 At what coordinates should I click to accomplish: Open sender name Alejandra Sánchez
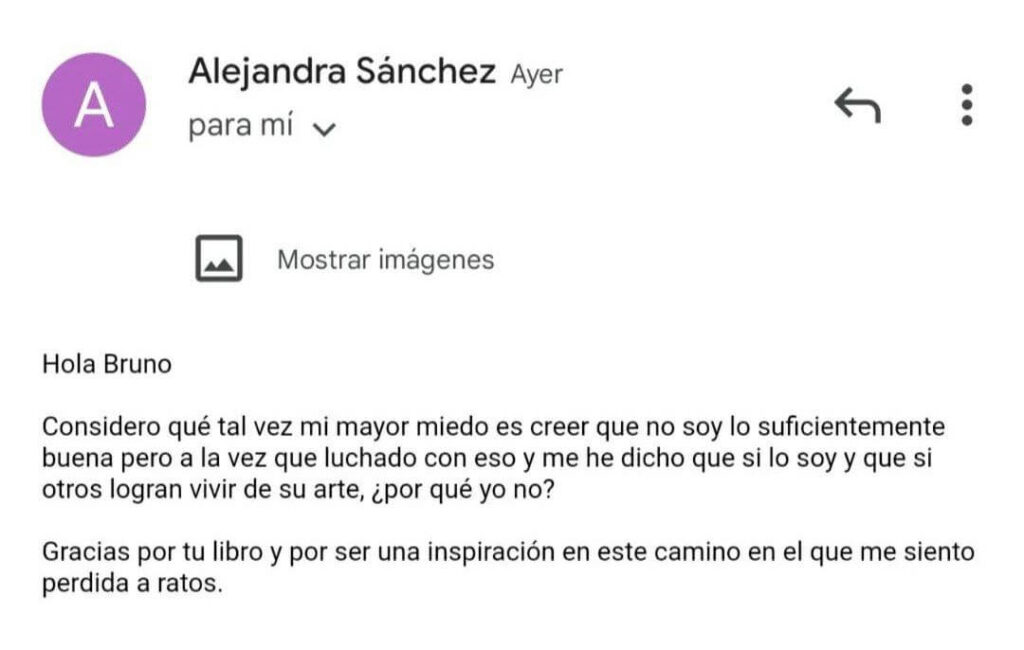point(342,71)
